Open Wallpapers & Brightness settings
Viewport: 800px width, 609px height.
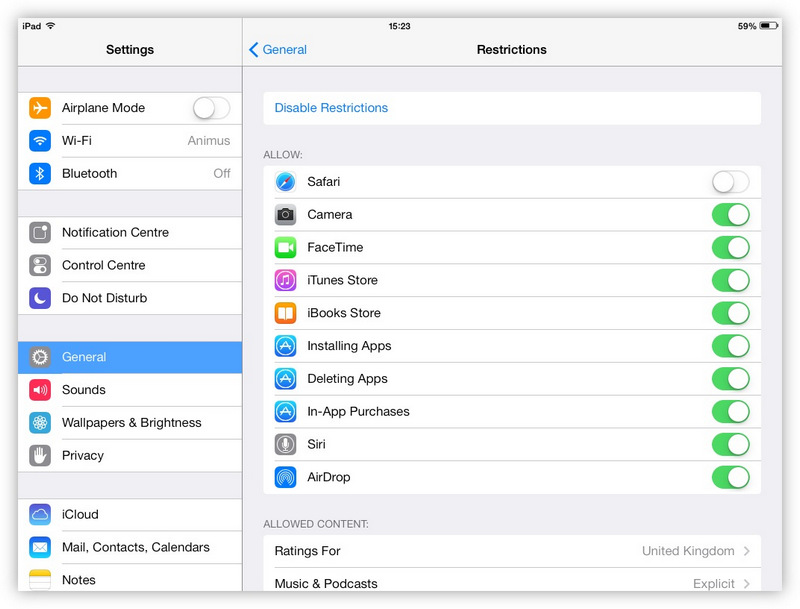[x=130, y=423]
